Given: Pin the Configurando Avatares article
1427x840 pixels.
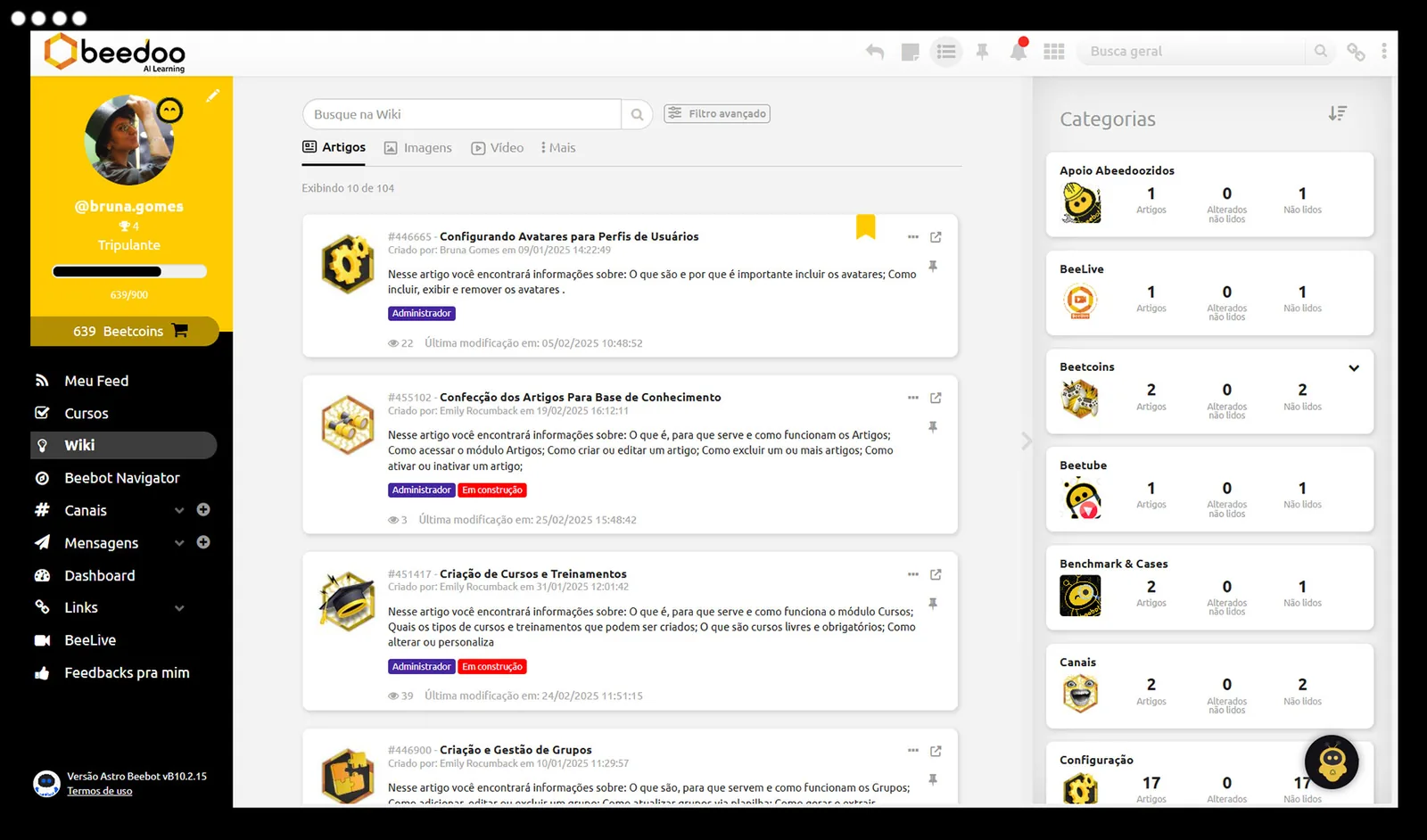Looking at the screenshot, I should pyautogui.click(x=933, y=266).
